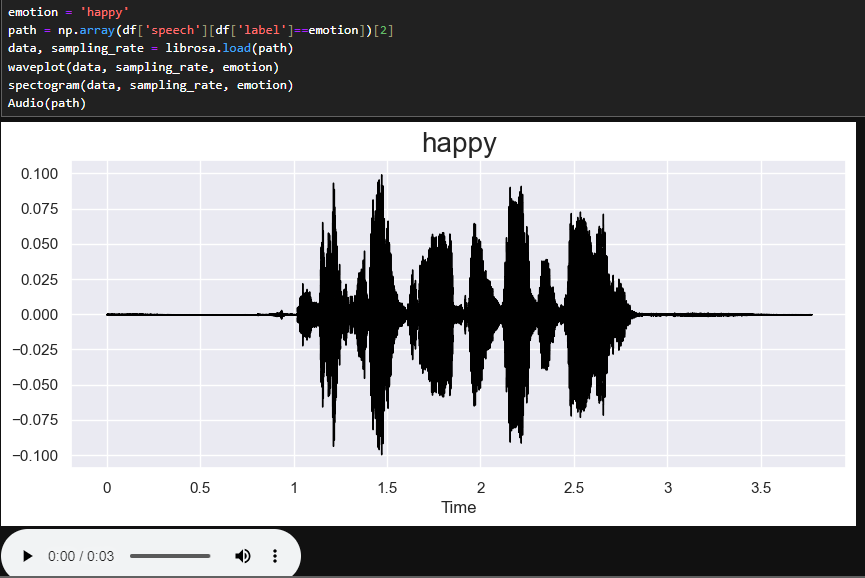
Task: Click the plot title "happy"
Action: [x=459, y=143]
